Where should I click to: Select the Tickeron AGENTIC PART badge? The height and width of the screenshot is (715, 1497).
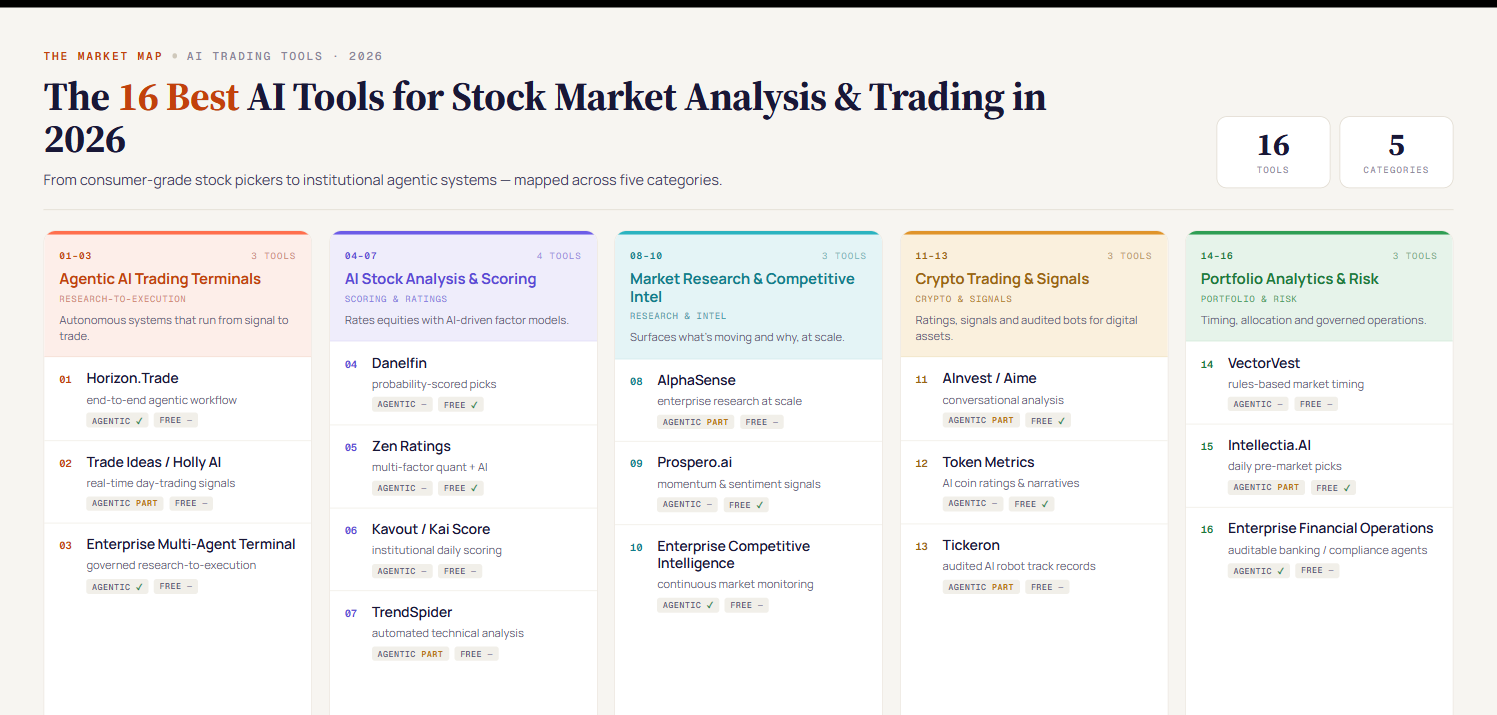(981, 587)
